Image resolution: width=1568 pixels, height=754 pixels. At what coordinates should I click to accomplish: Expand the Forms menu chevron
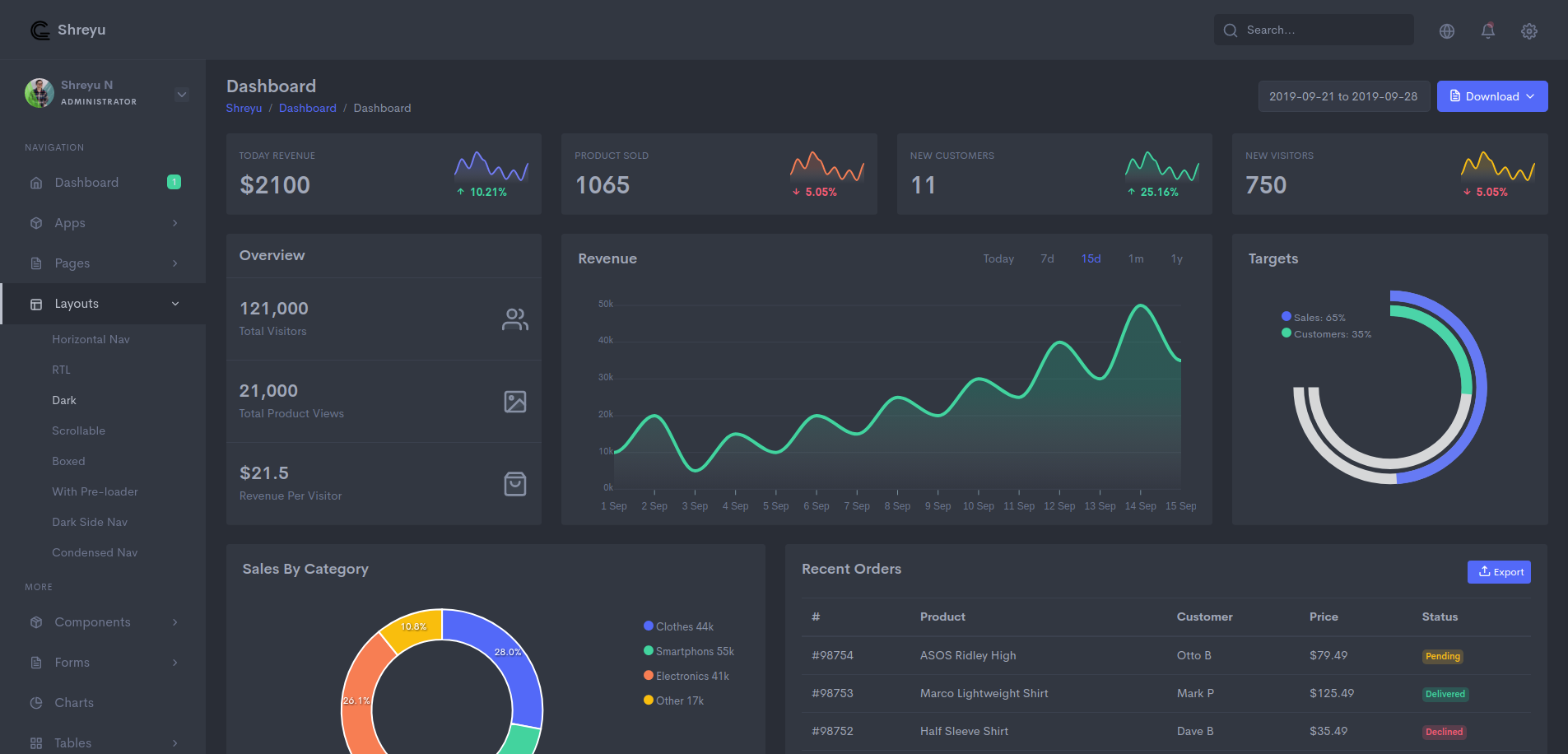tap(175, 663)
